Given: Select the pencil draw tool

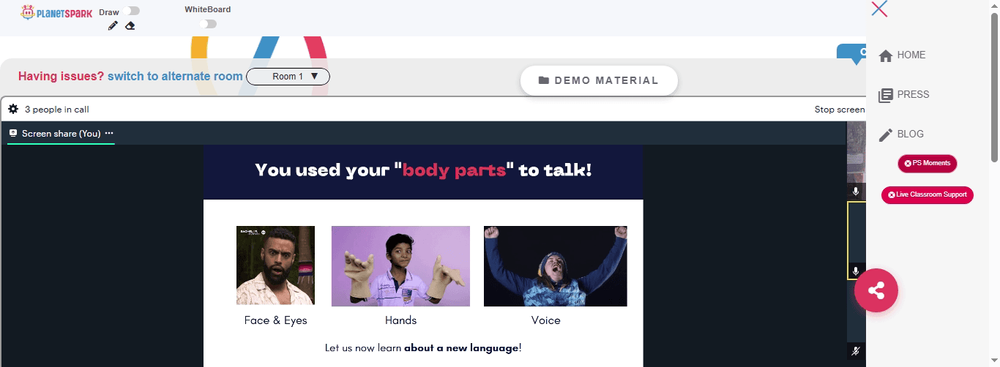Looking at the screenshot, I should pyautogui.click(x=113, y=26).
